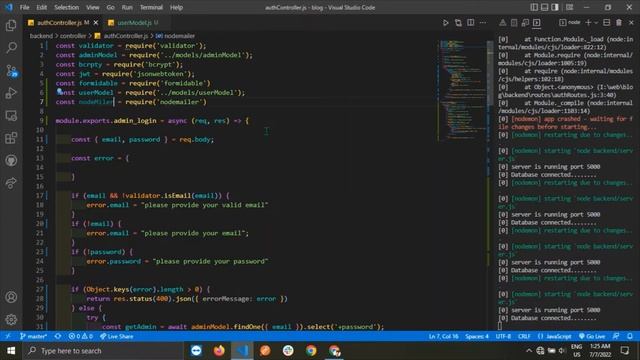
Task: Split the terminal panel
Action: pyautogui.click(x=607, y=23)
